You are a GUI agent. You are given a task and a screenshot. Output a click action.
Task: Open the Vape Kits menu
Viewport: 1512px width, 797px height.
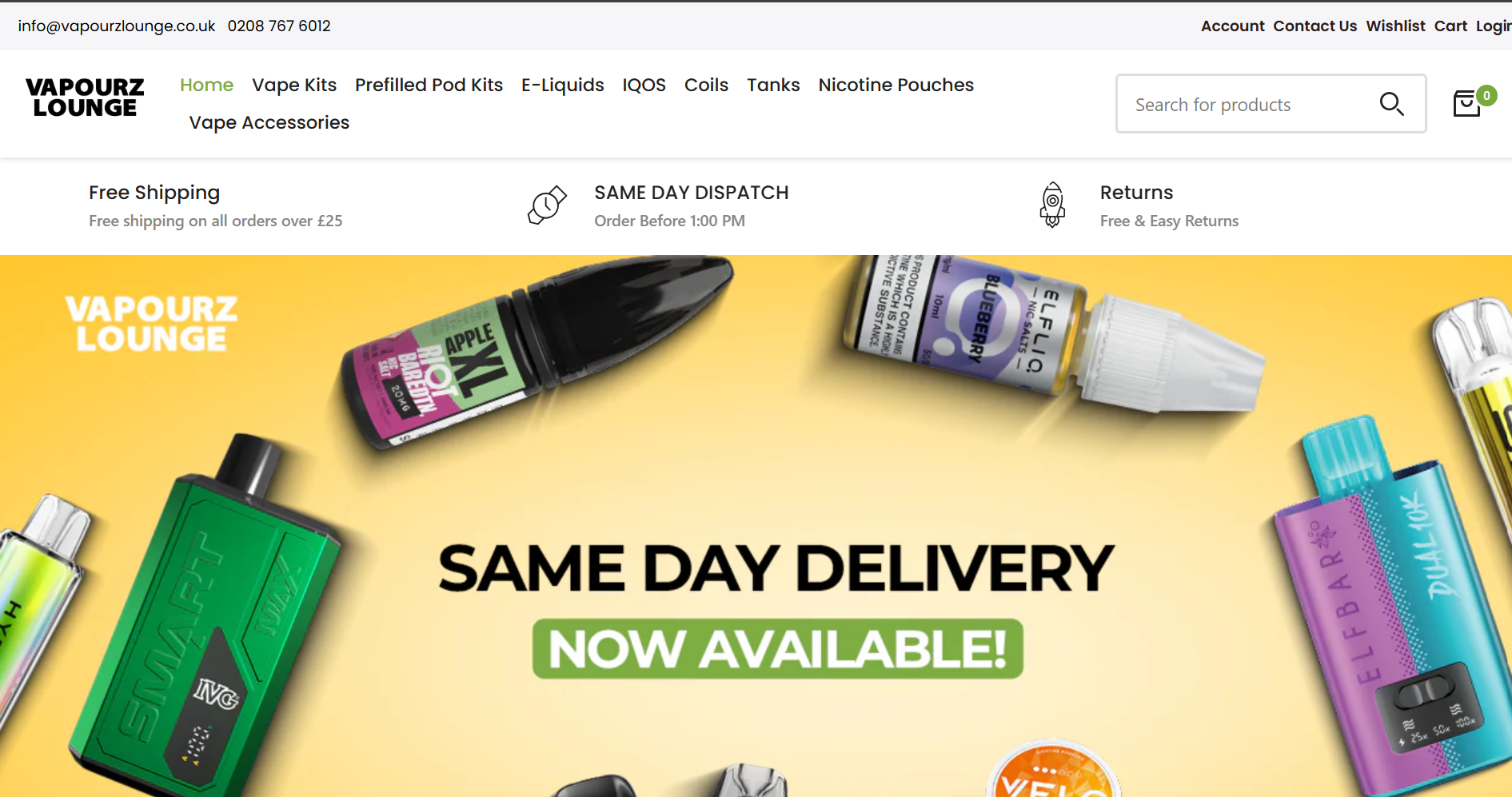(294, 85)
